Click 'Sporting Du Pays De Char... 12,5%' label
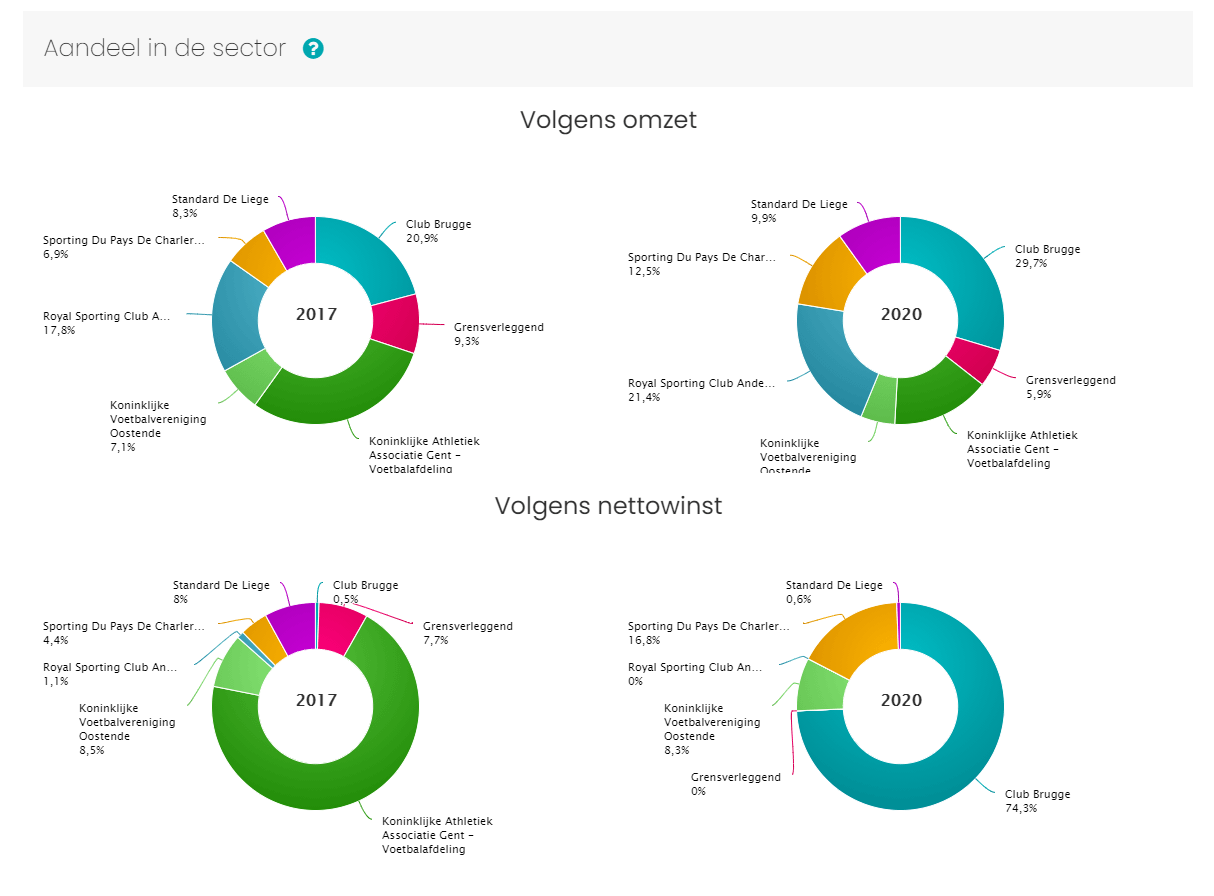This screenshot has height=896, width=1214. 701,264
